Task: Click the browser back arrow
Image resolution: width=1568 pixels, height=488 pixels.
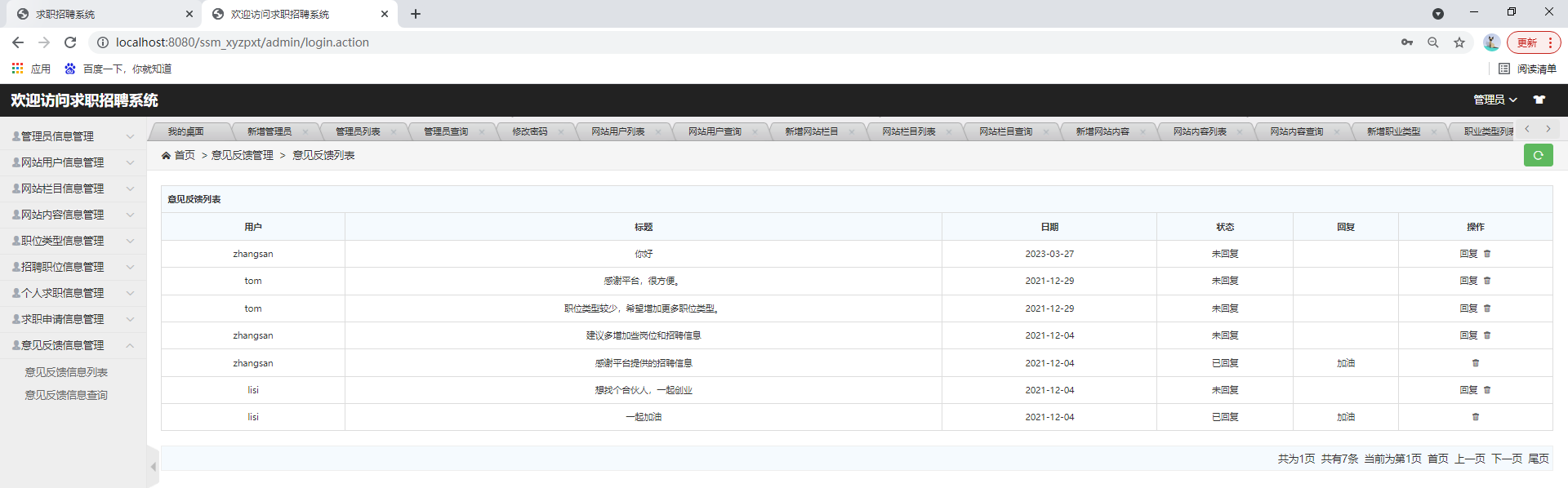Action: (x=18, y=42)
